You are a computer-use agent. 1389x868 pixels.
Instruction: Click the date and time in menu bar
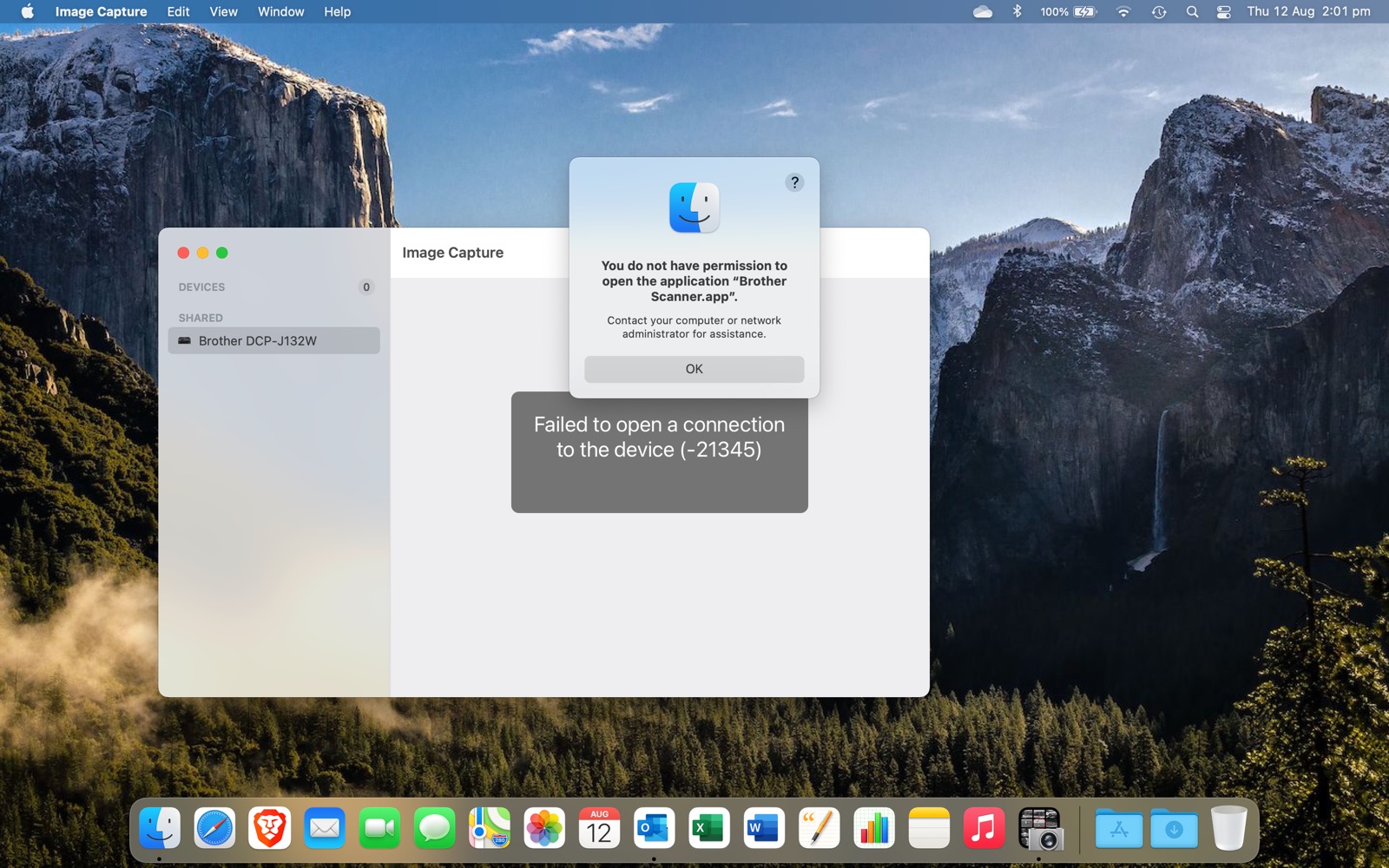[x=1308, y=11]
